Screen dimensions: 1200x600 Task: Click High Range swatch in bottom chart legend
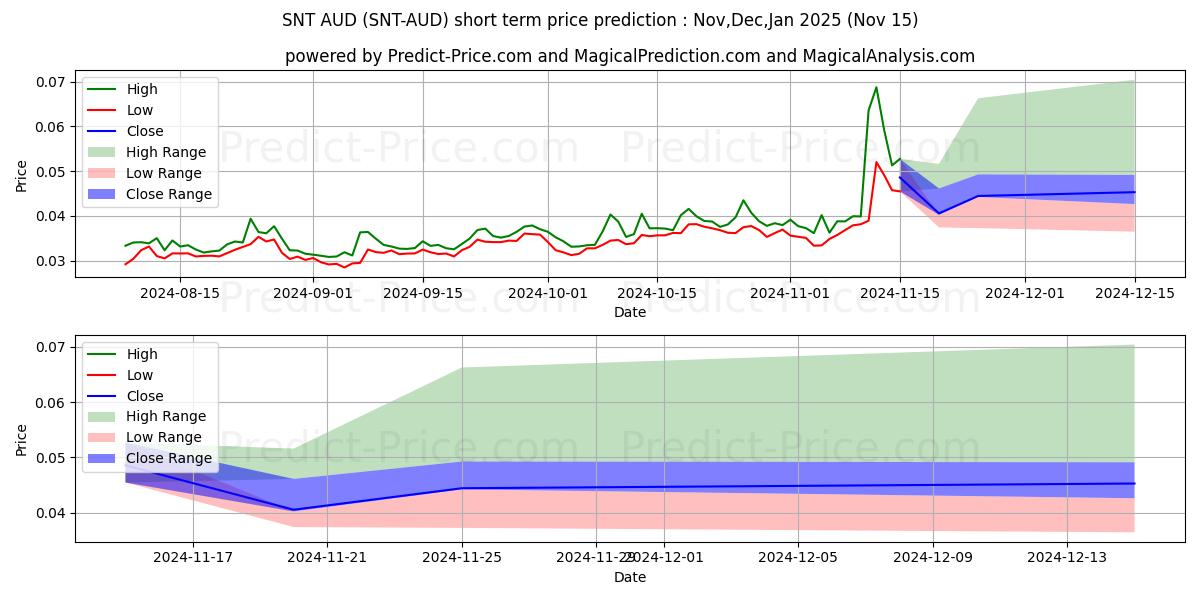point(104,417)
